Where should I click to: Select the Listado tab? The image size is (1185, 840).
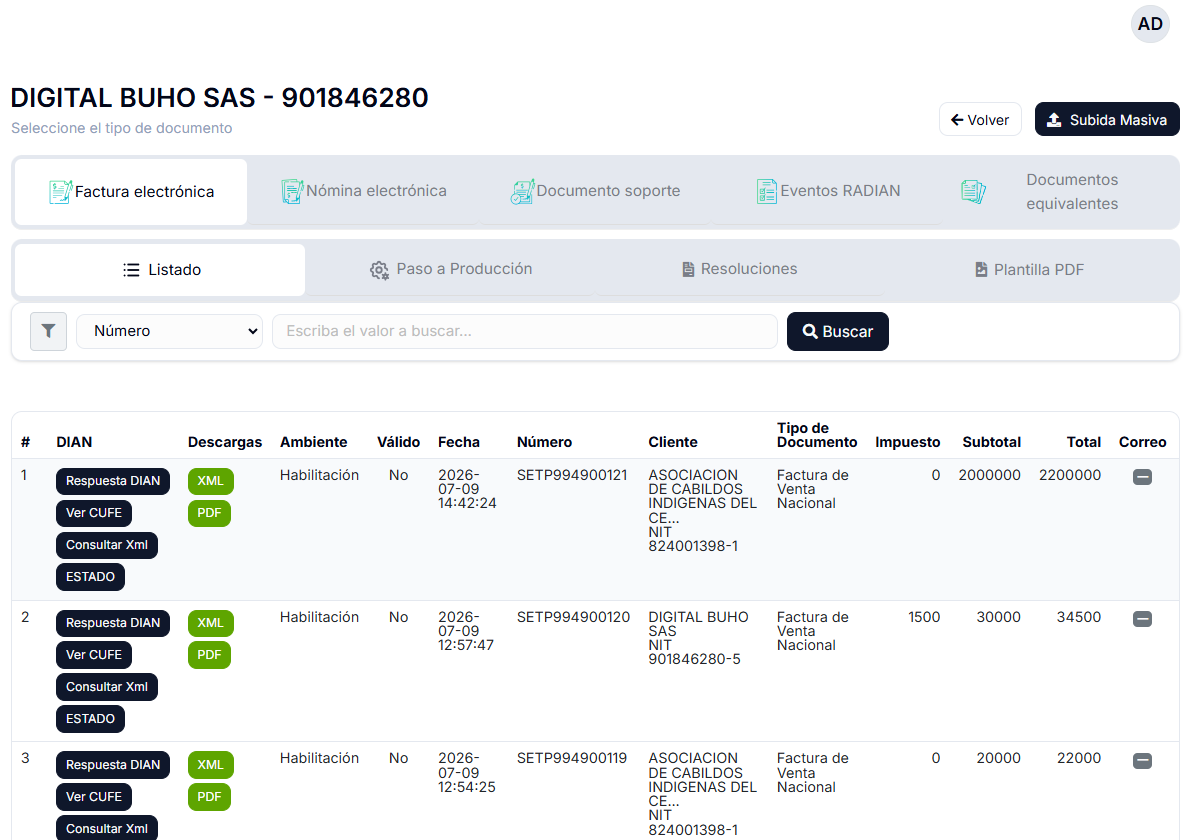tap(160, 270)
